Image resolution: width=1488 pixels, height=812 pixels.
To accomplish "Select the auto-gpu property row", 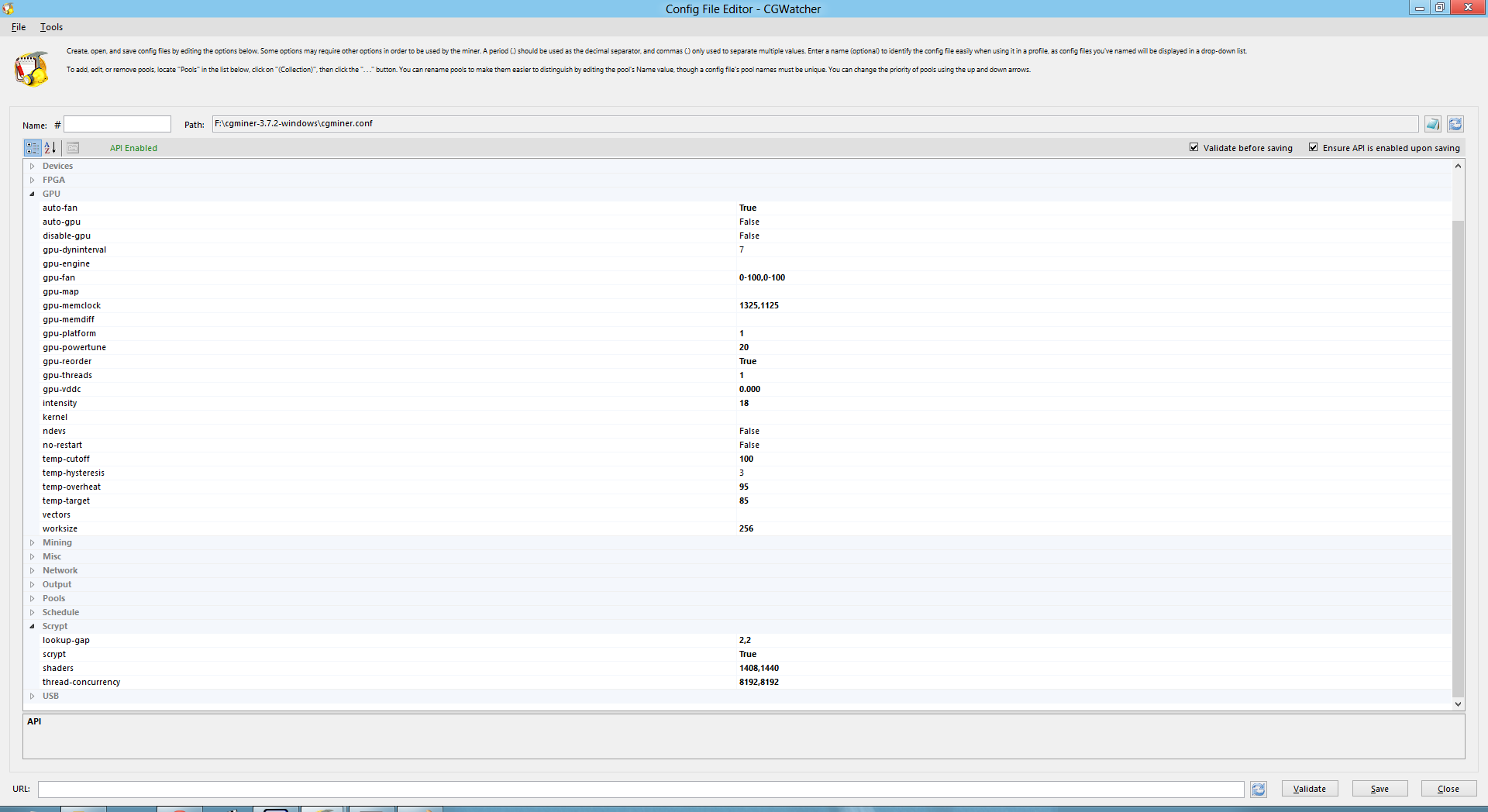I will 745,222.
